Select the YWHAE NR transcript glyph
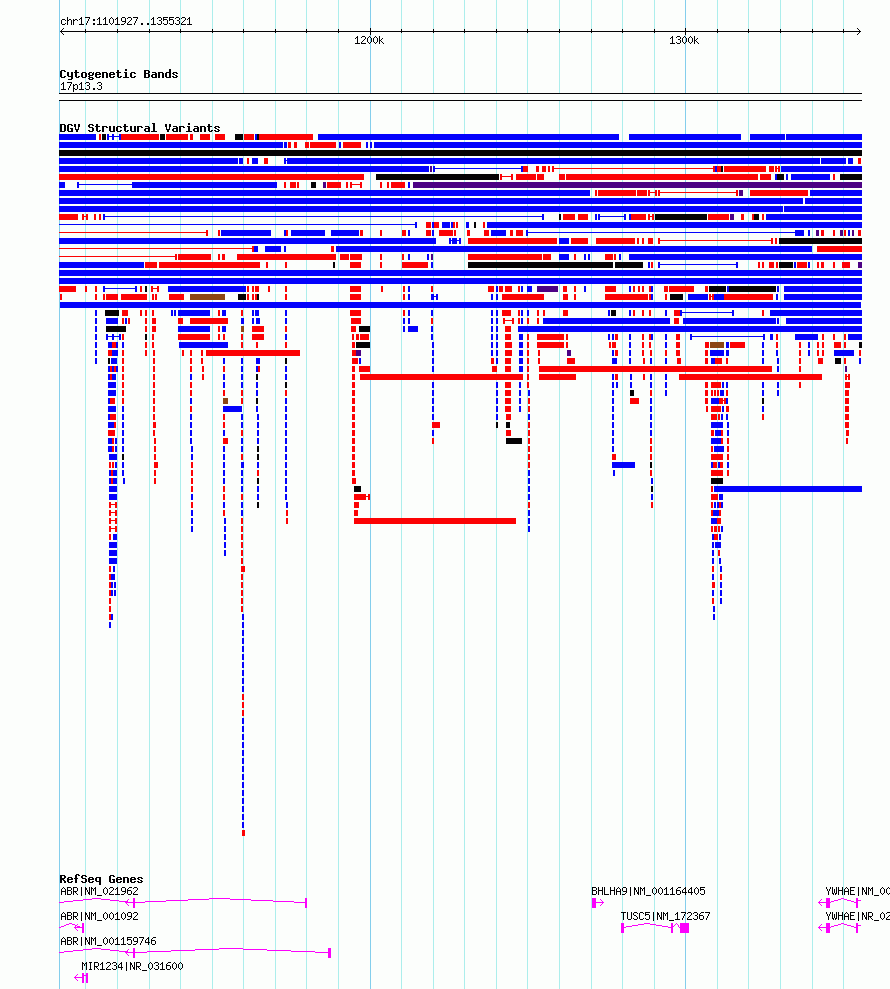 (x=840, y=927)
